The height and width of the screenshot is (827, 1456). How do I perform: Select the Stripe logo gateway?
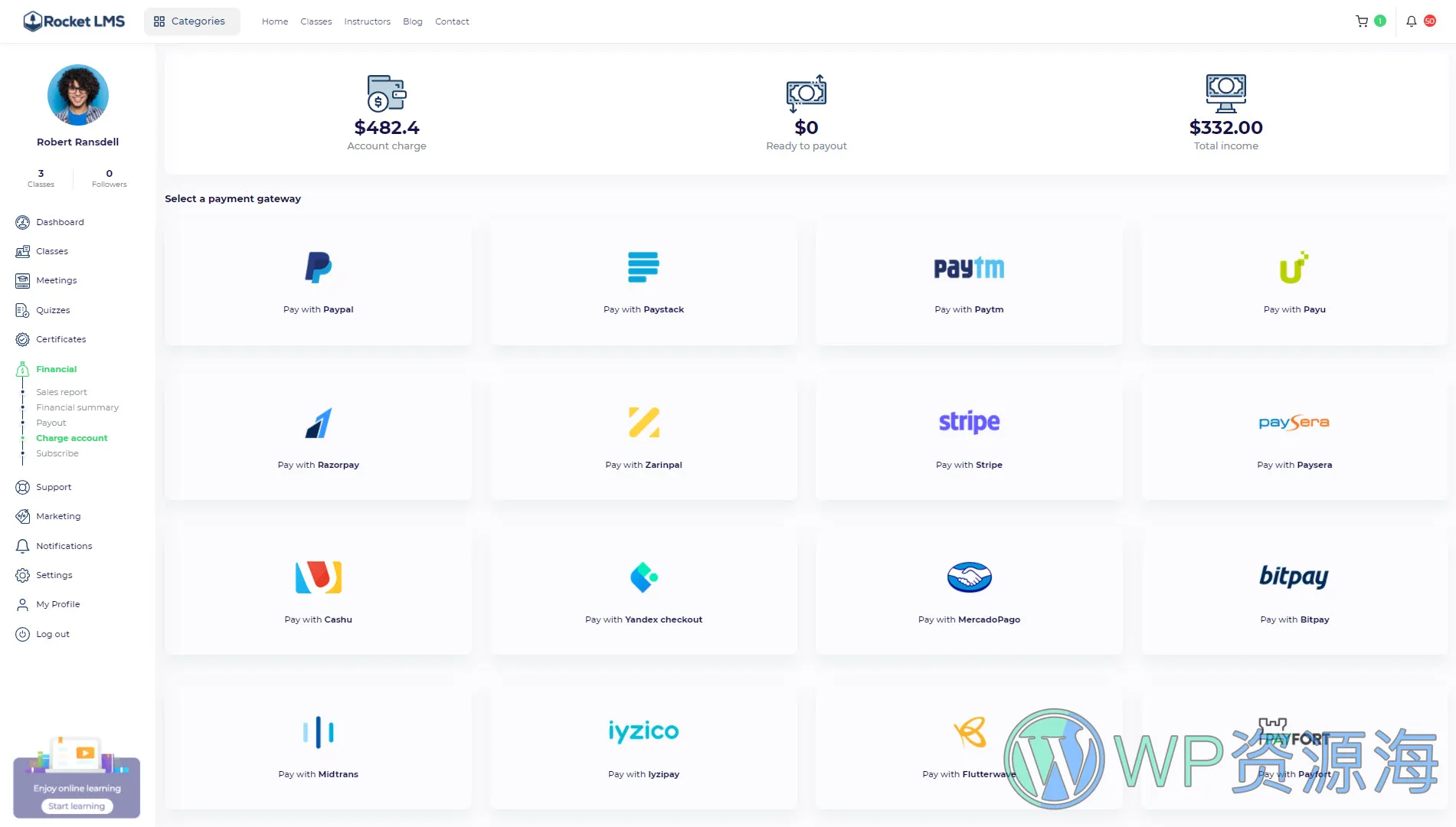pos(969,422)
